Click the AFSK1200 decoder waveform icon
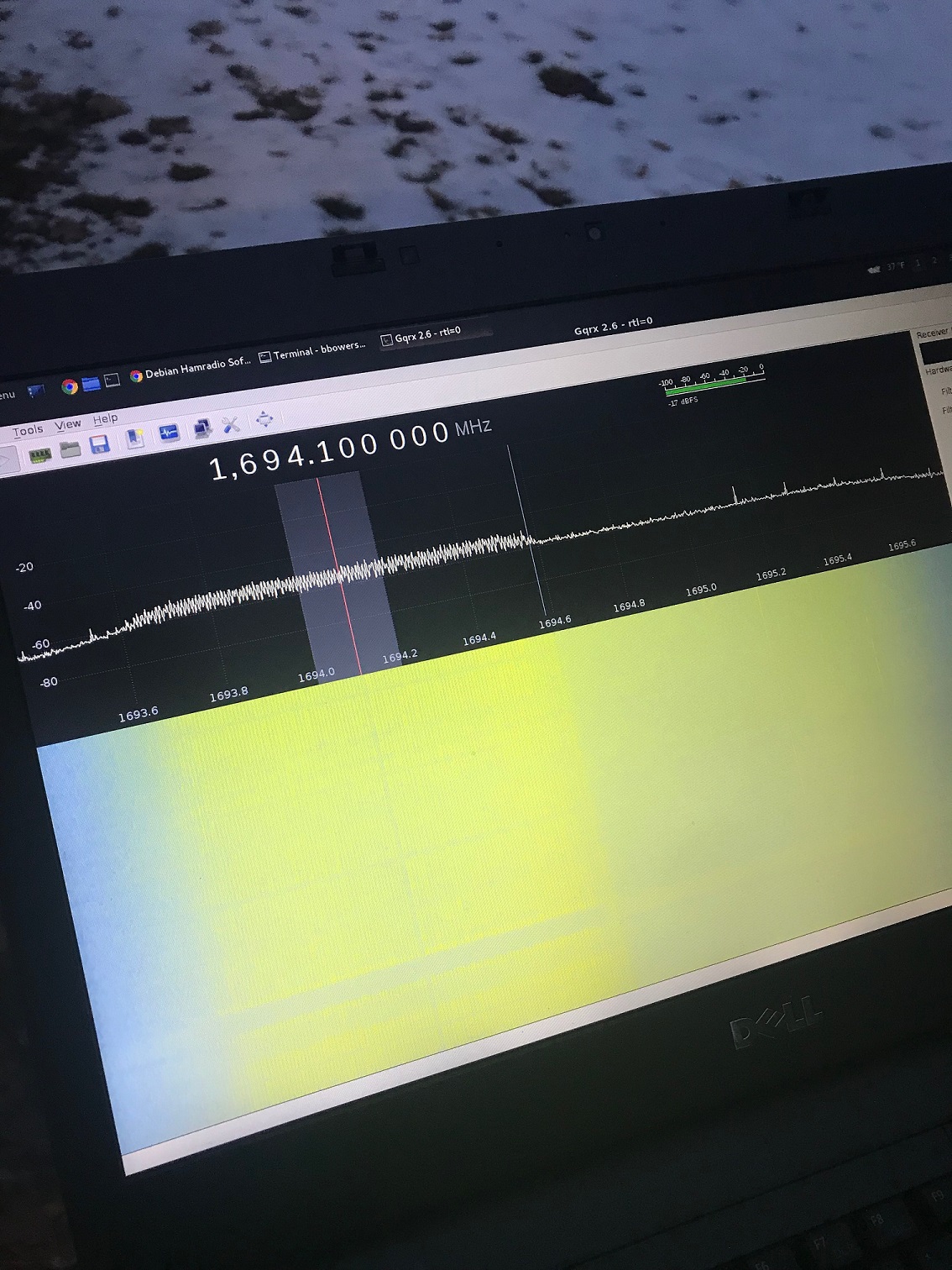Screen dimensions: 952x1270 168,433
